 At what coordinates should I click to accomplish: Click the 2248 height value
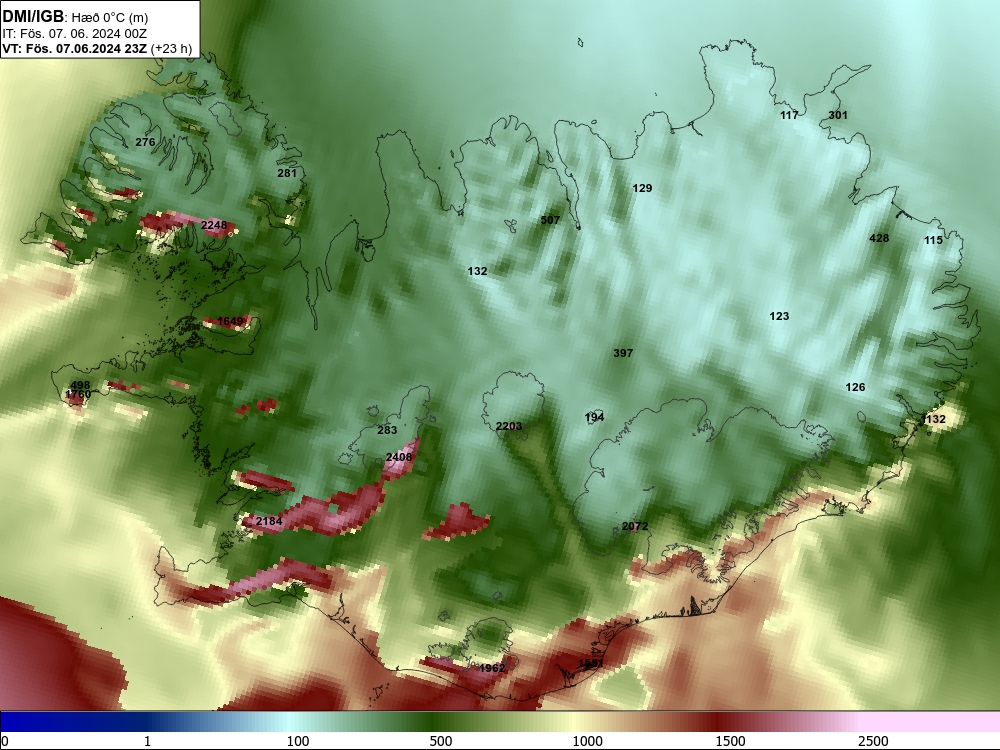(214, 225)
